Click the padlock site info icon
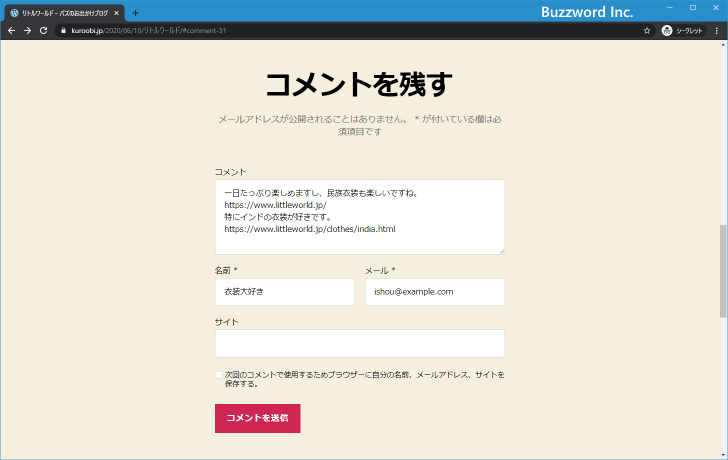 [63, 31]
